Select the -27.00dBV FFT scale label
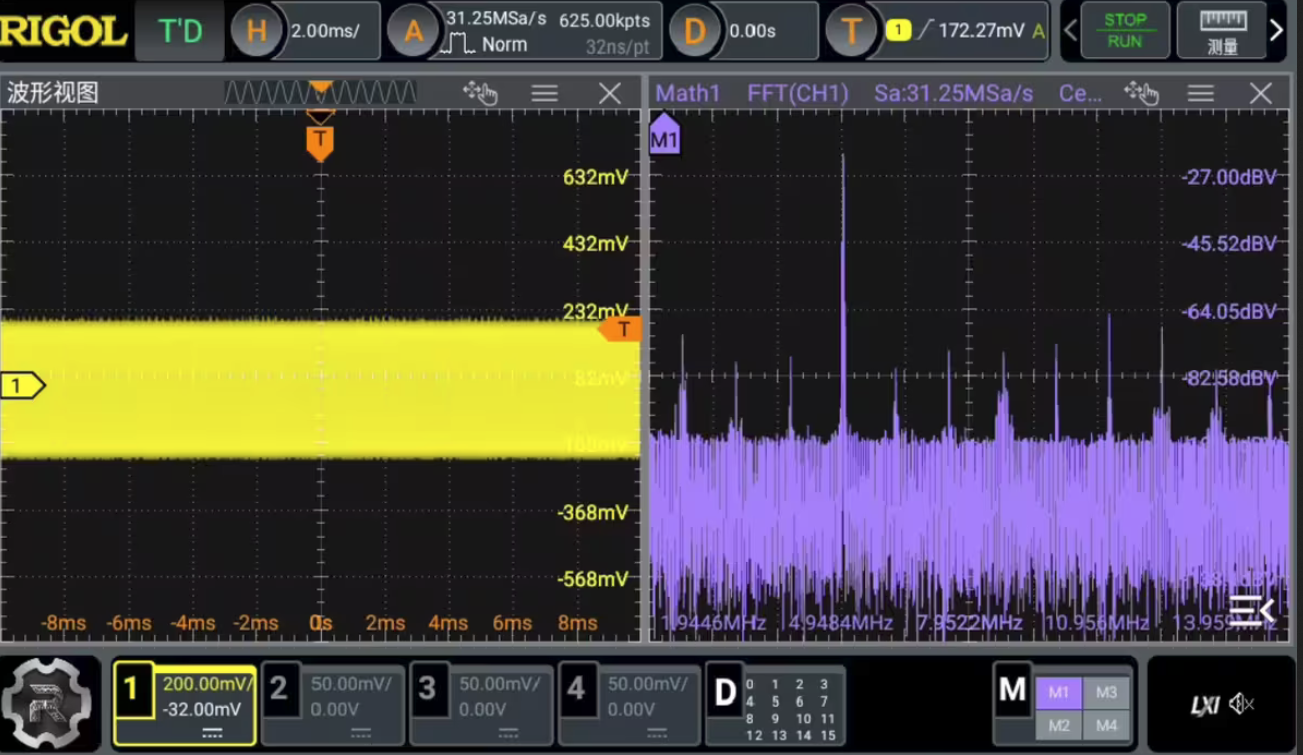 [x=1229, y=177]
